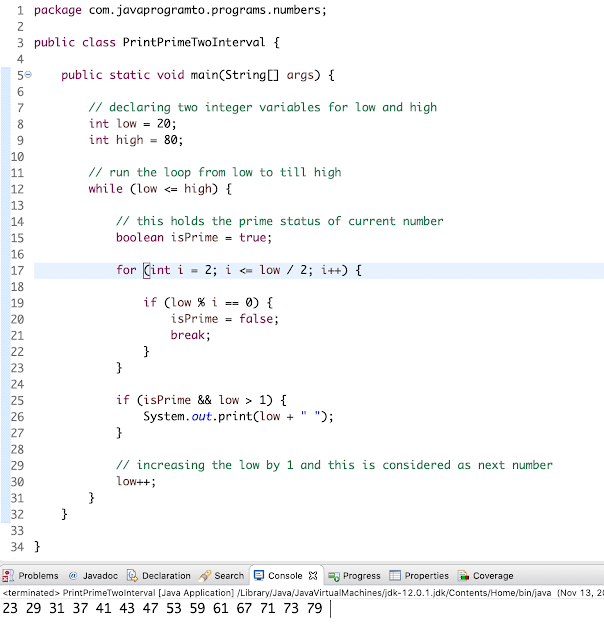Click the comment 'this holds the prime status'
Image resolution: width=604 pixels, height=639 pixels.
[x=280, y=221]
